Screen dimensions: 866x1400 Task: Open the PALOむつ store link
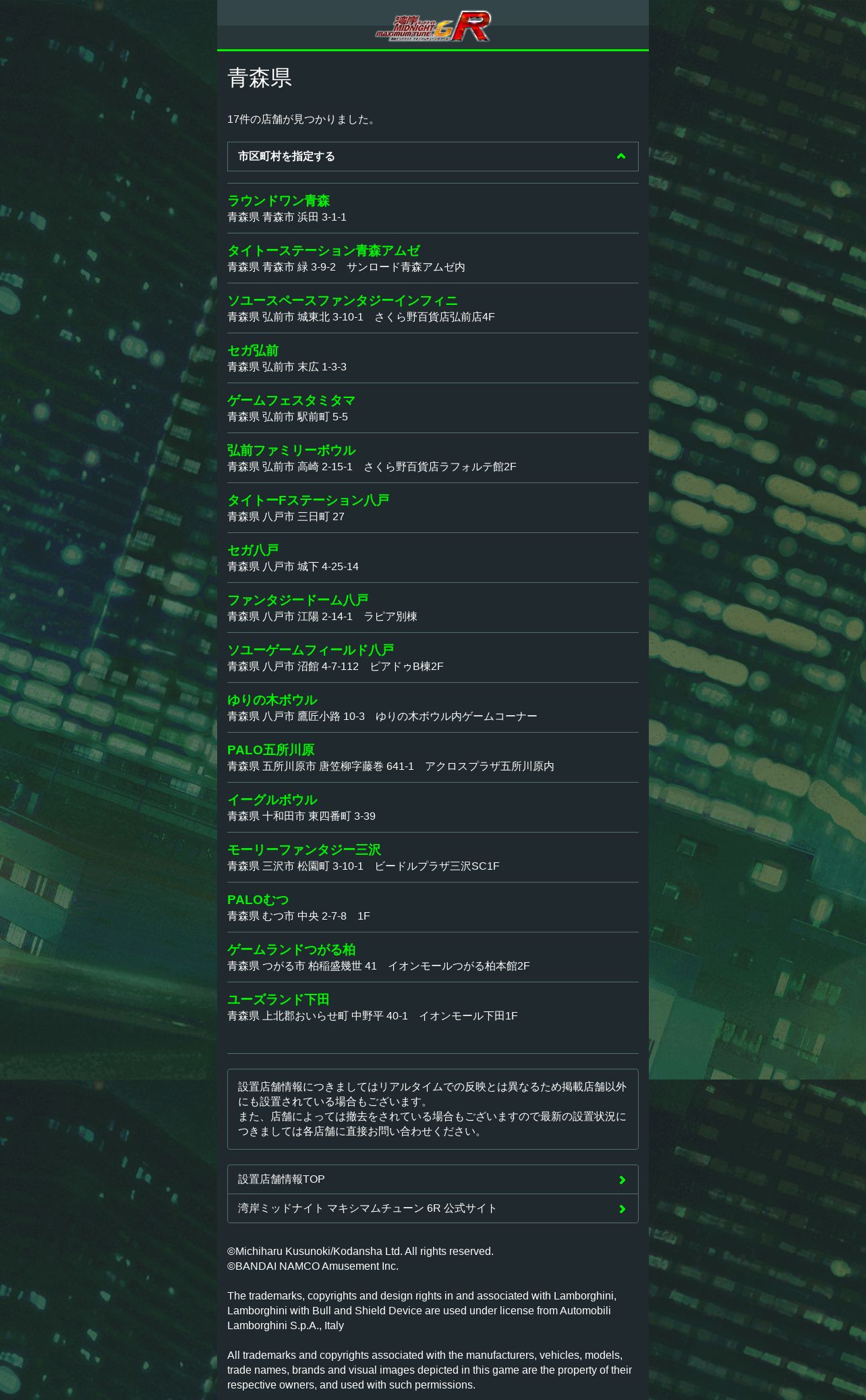click(x=258, y=899)
